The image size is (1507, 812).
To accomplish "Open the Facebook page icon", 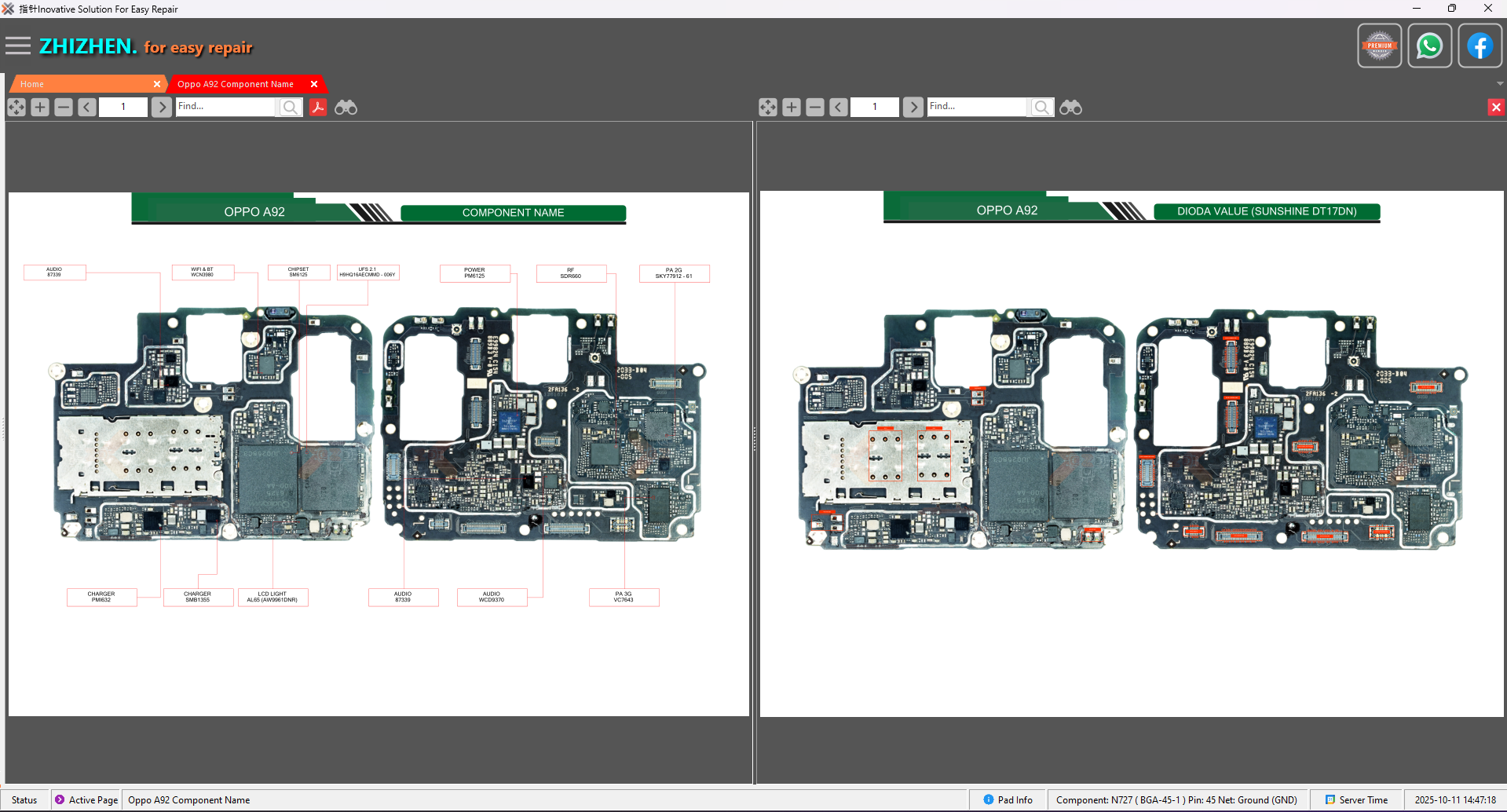I will coord(1480,46).
